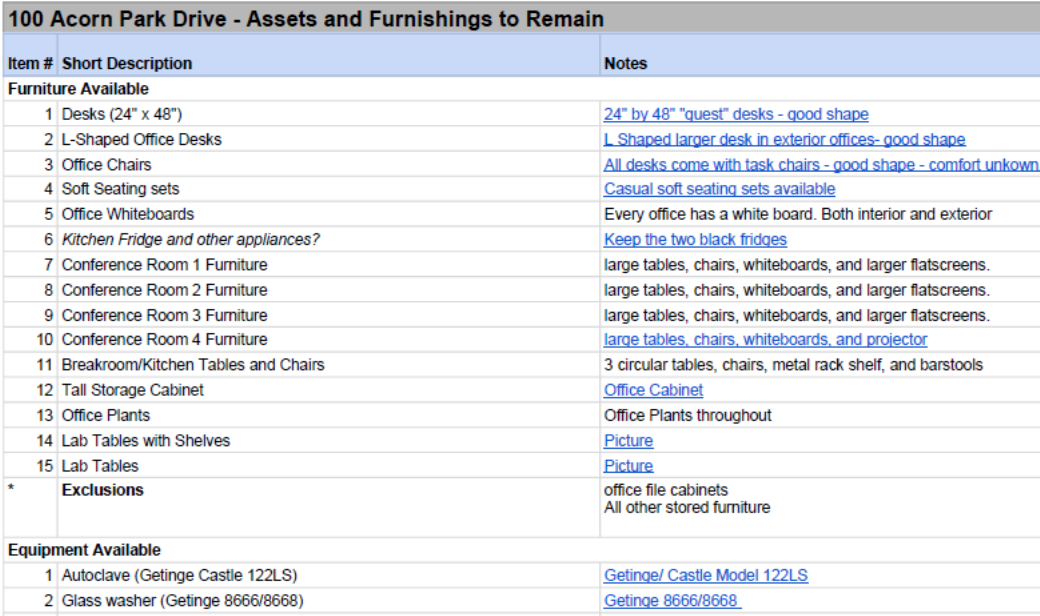The height and width of the screenshot is (616, 1040).
Task: Click the Casual soft seating sets link
Action: click(719, 189)
